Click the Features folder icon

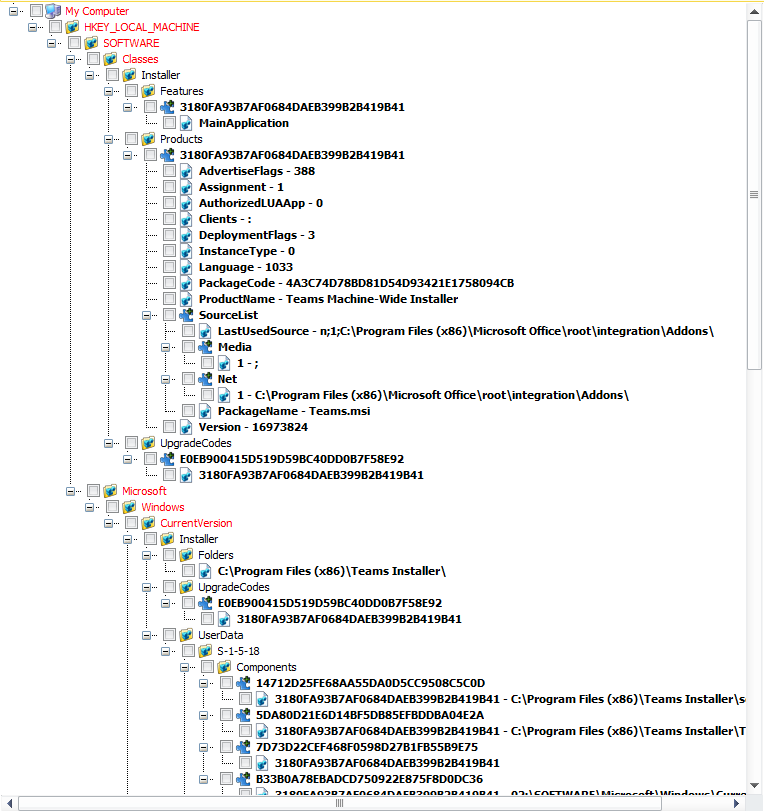click(x=148, y=91)
